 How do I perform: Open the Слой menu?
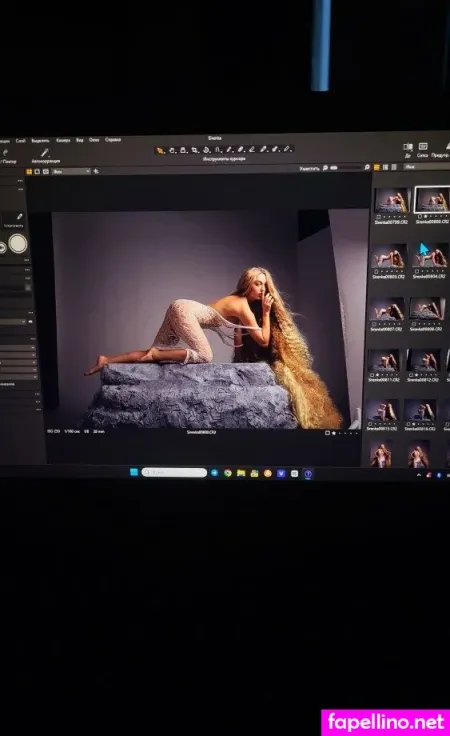21,140
